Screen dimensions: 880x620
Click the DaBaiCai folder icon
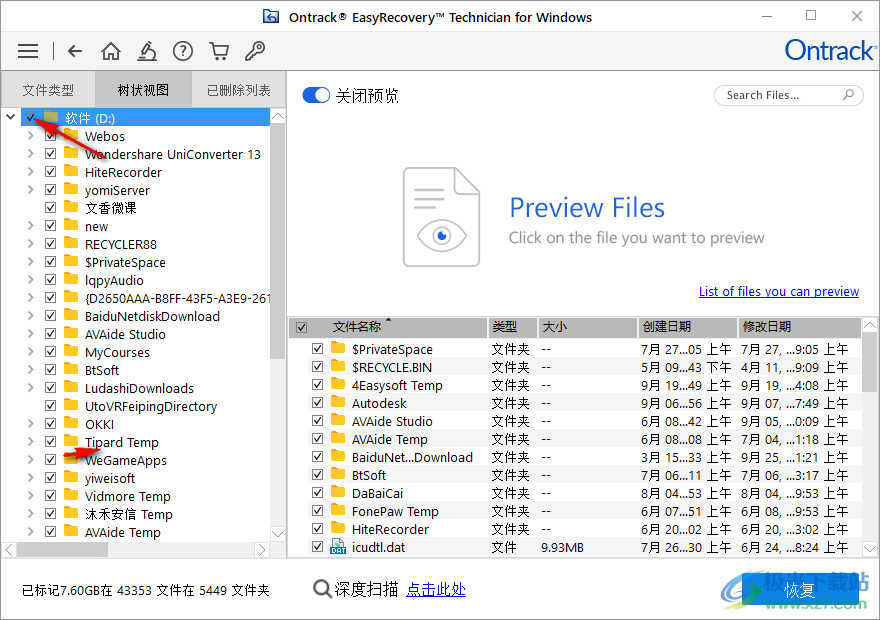[338, 492]
